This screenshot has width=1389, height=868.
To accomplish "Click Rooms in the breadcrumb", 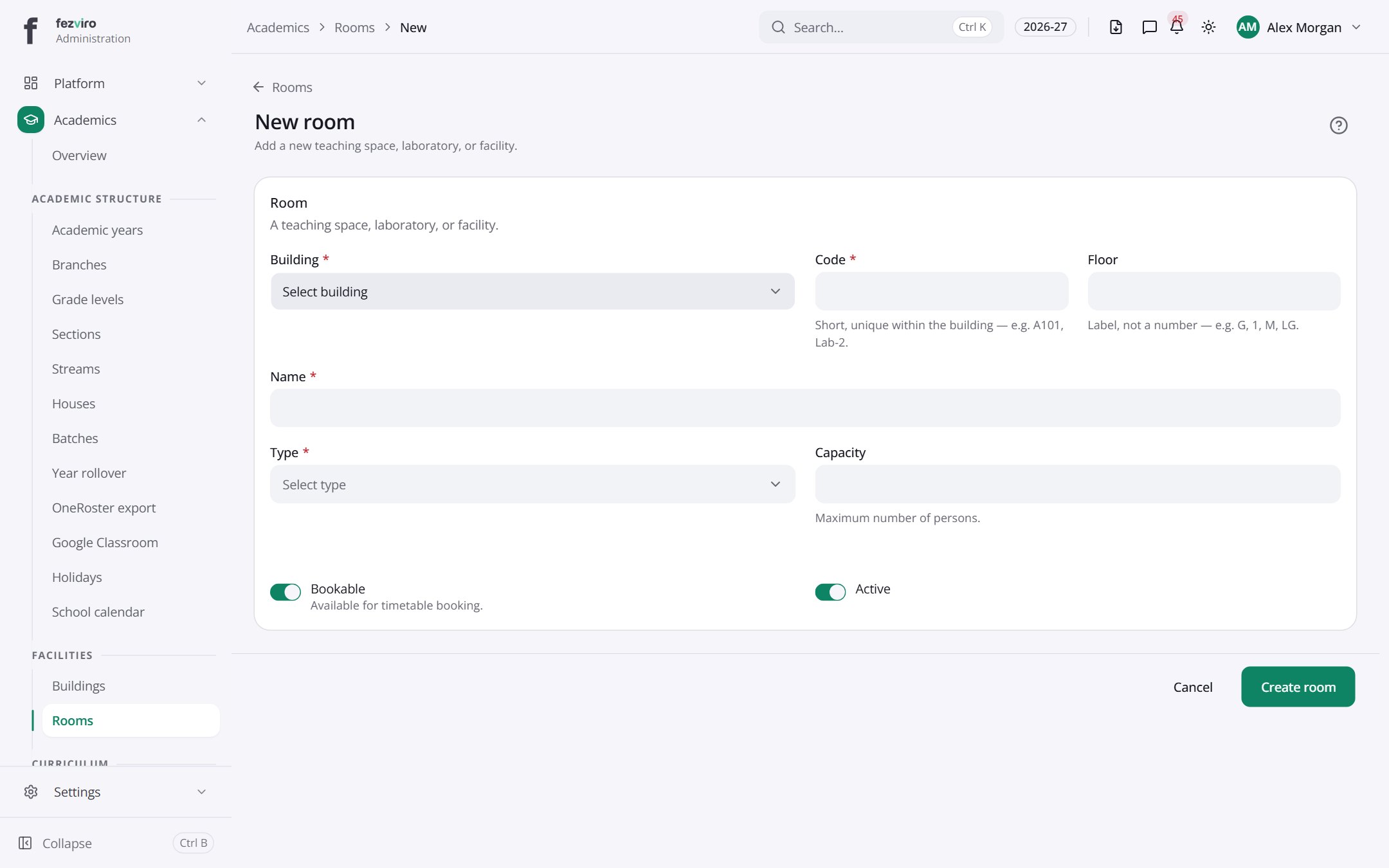I will pos(354,27).
